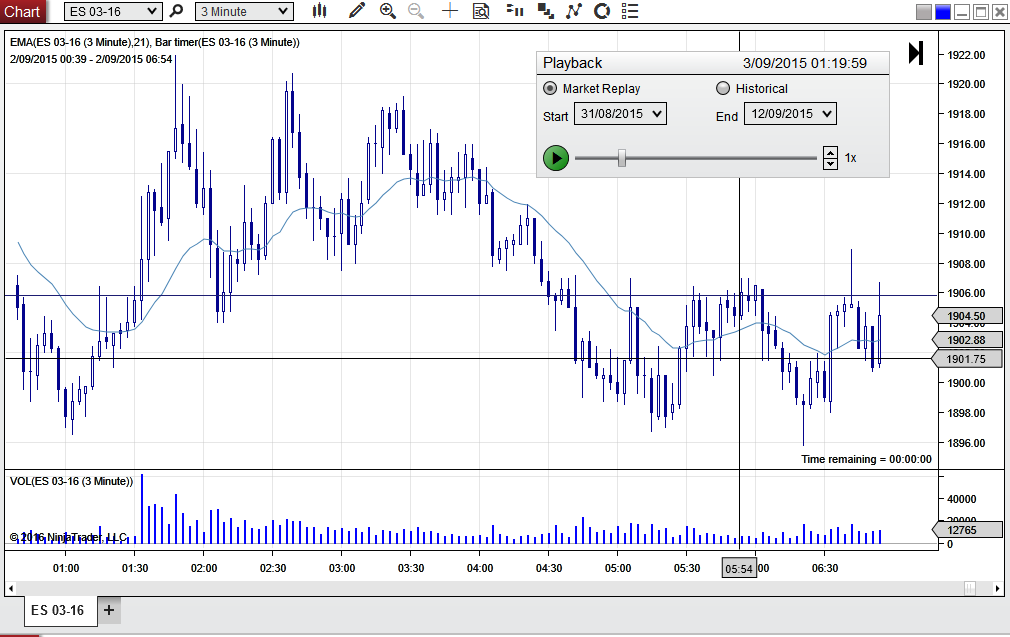Click the ES 03-16 chart tab
This screenshot has width=1010, height=637.
tap(61, 610)
